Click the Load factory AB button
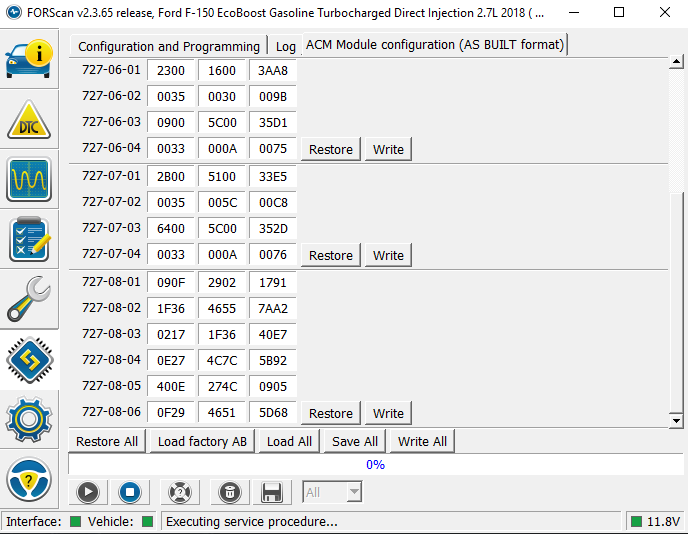Screen dimensions: 688x534 click(202, 441)
